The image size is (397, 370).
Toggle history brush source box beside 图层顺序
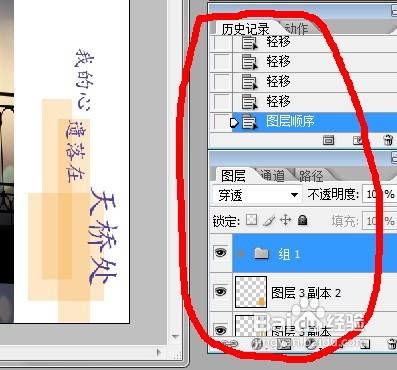click(220, 121)
